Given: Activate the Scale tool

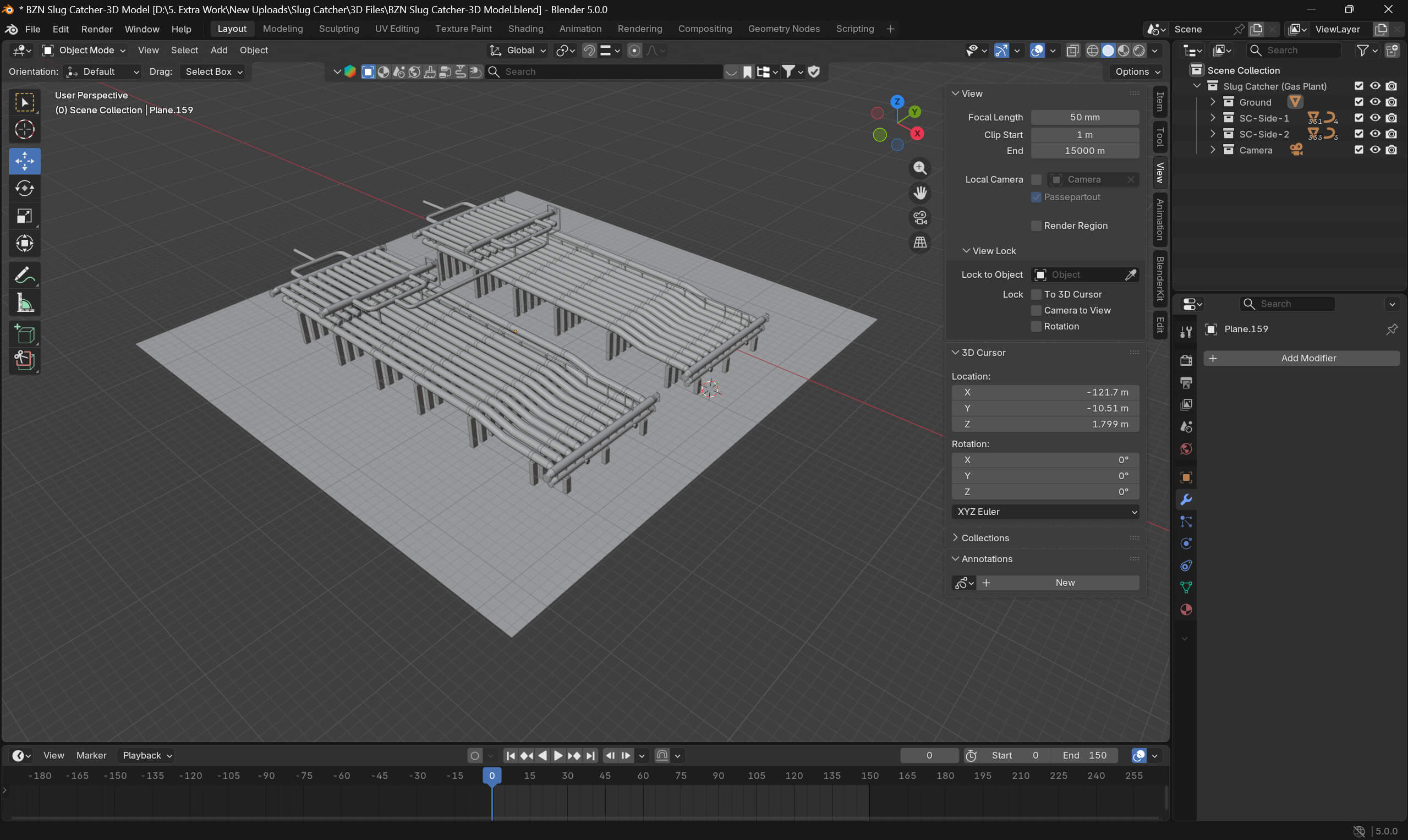Looking at the screenshot, I should point(24,216).
